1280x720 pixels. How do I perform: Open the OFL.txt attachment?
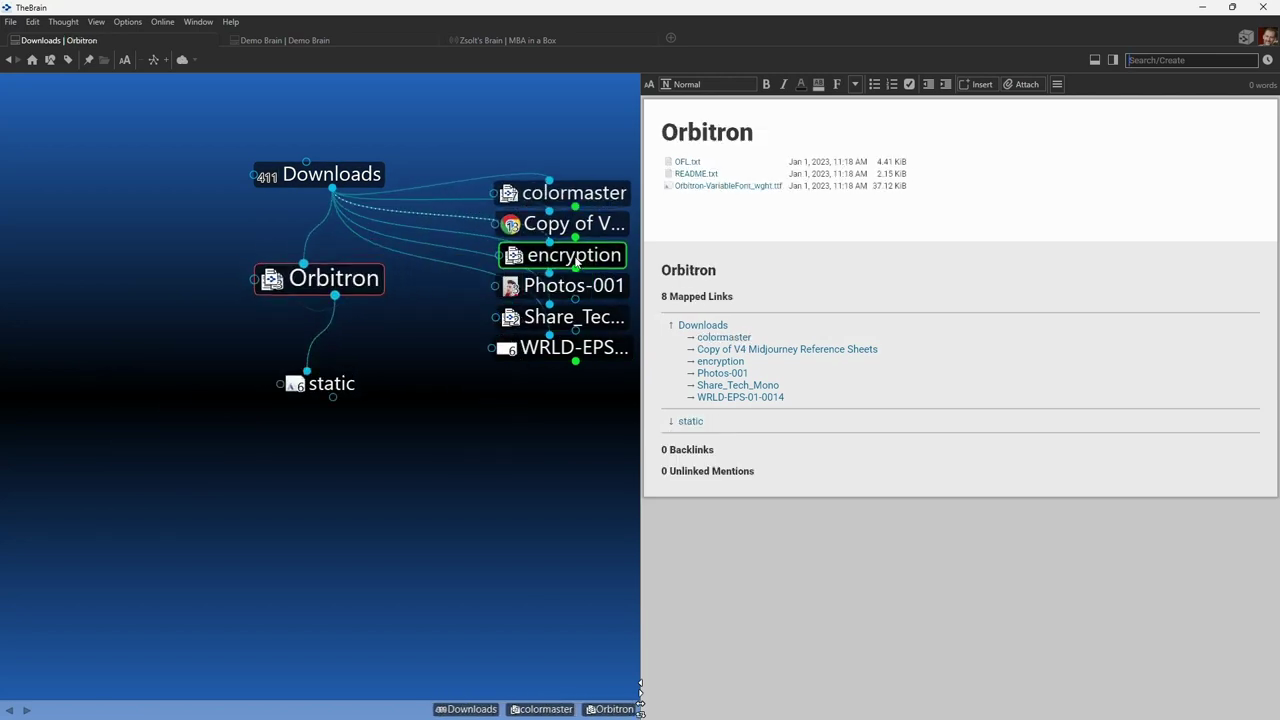(687, 162)
